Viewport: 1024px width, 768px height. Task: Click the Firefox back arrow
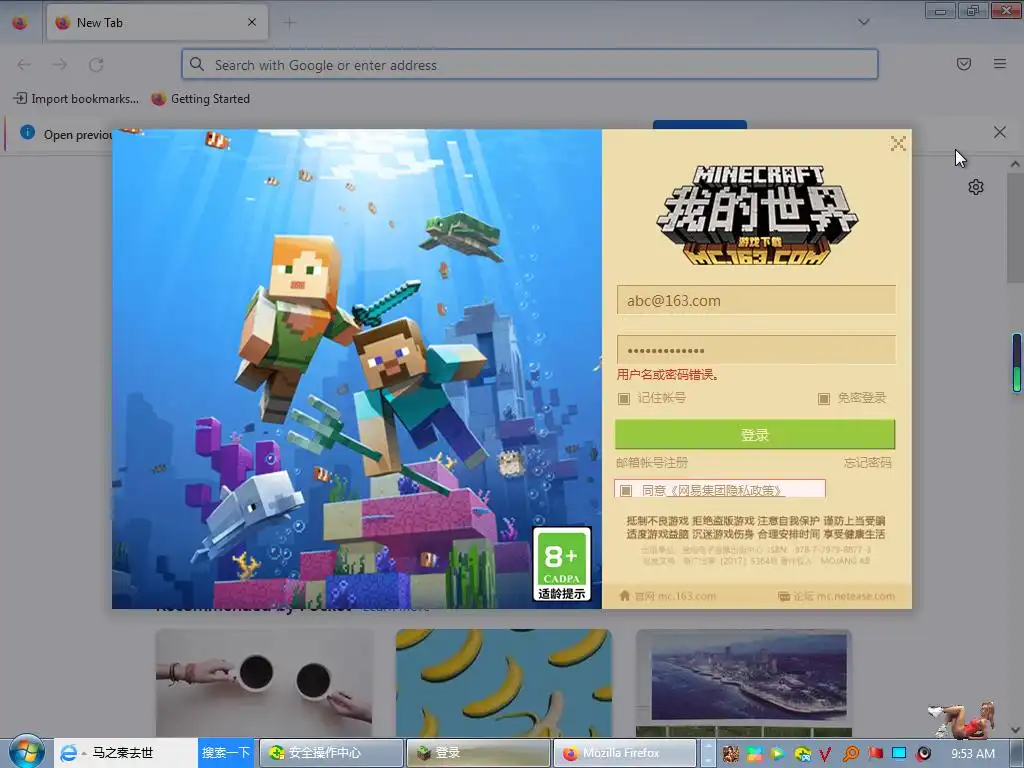click(24, 65)
